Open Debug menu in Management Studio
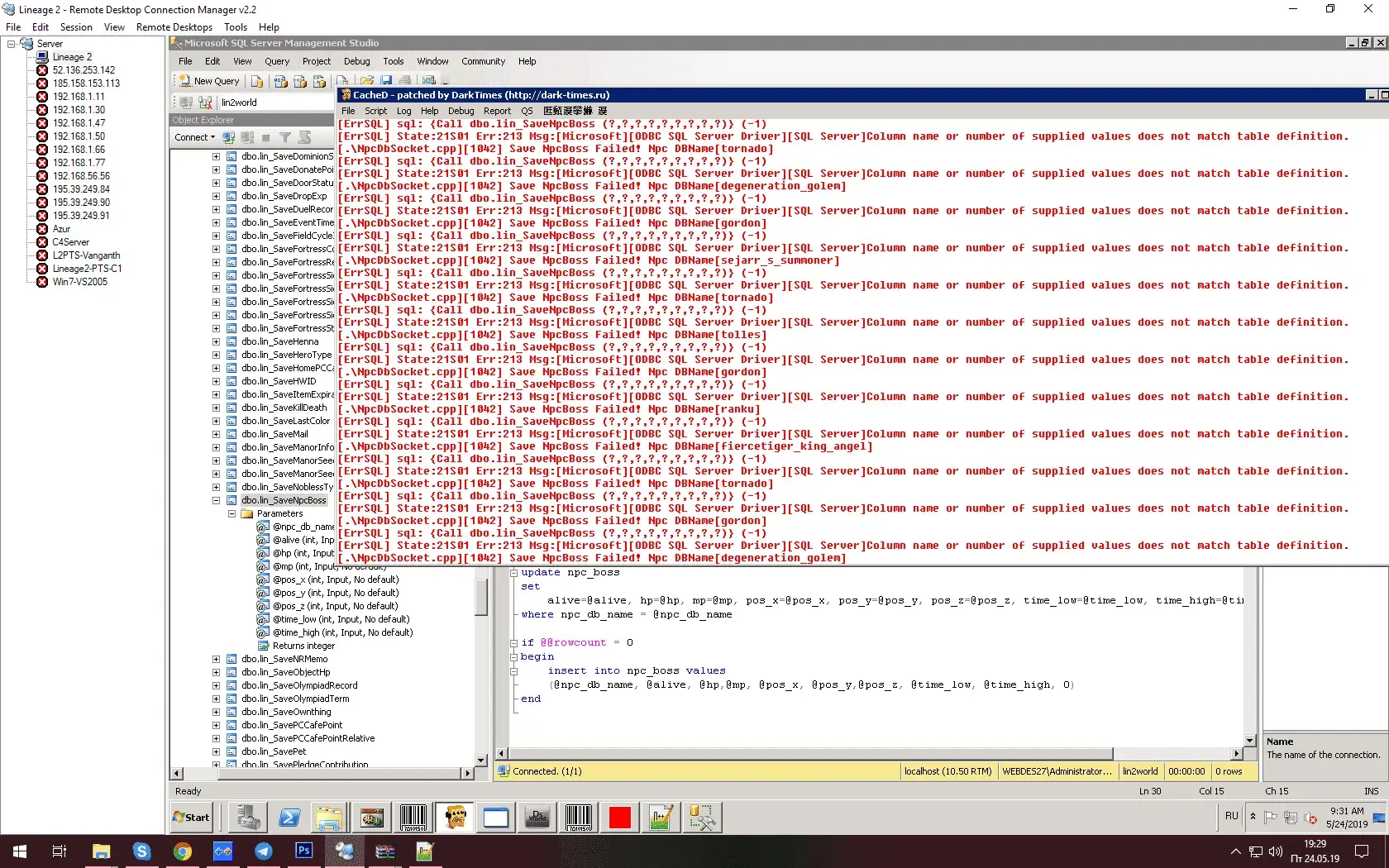1389x868 pixels. point(357,61)
